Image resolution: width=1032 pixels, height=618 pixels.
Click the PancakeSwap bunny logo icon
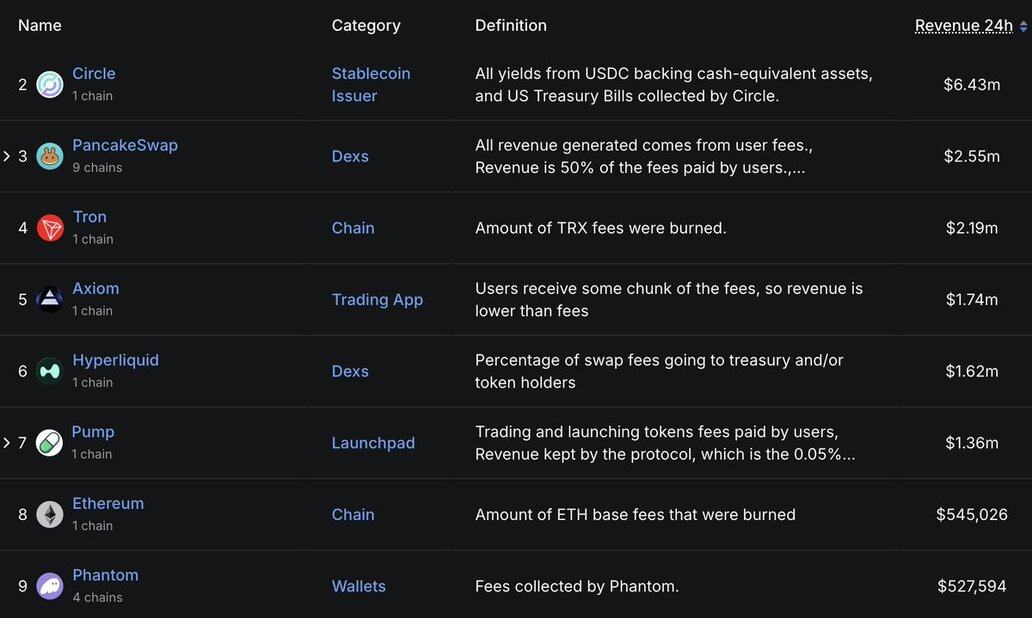(49, 156)
